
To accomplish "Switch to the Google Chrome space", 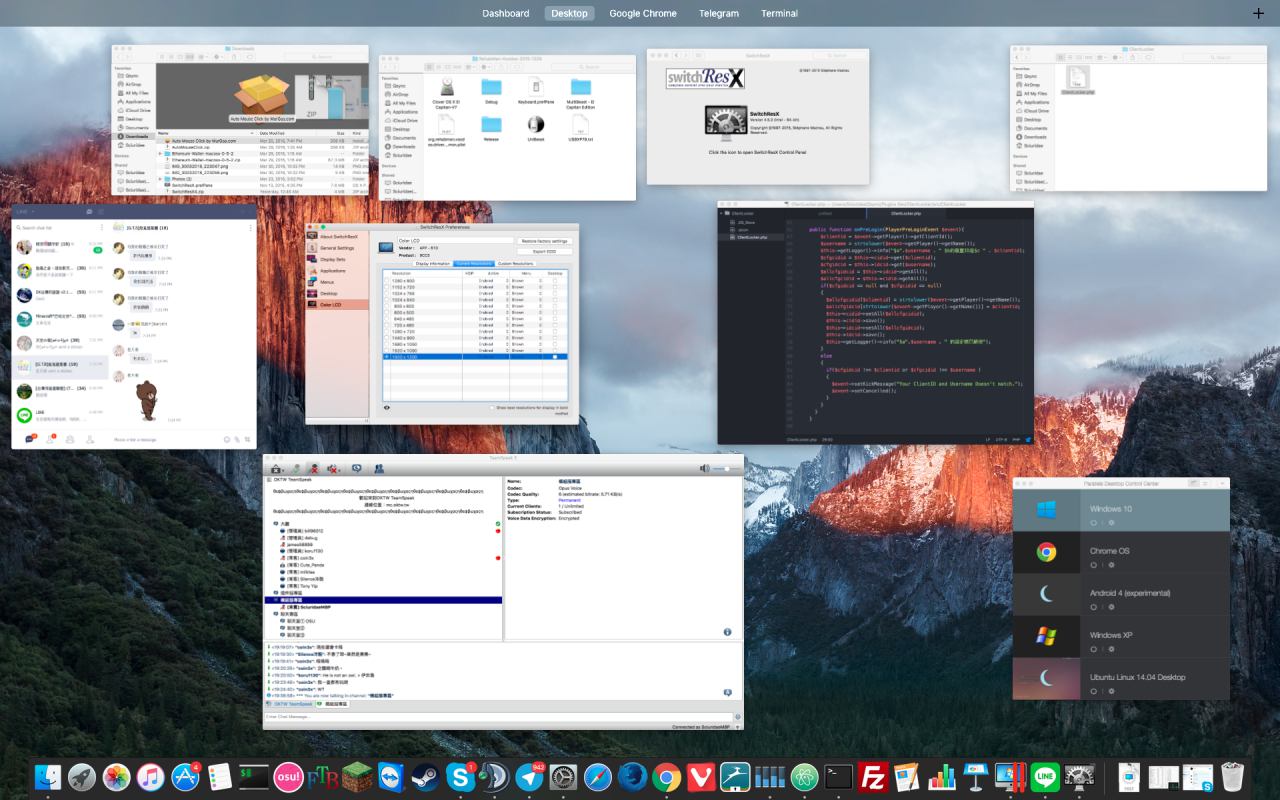I will 643,13.
